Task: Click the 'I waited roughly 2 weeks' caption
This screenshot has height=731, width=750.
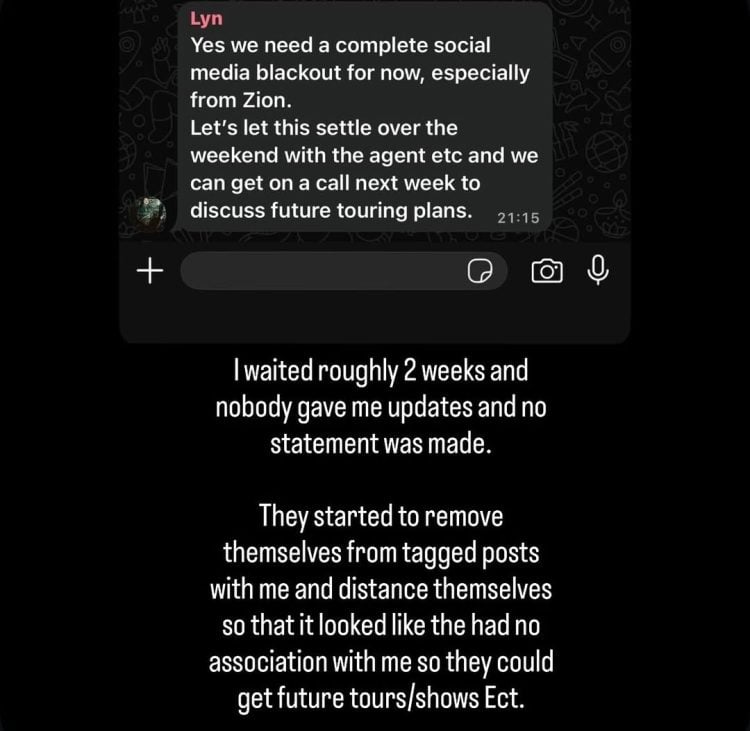Action: pos(378,373)
